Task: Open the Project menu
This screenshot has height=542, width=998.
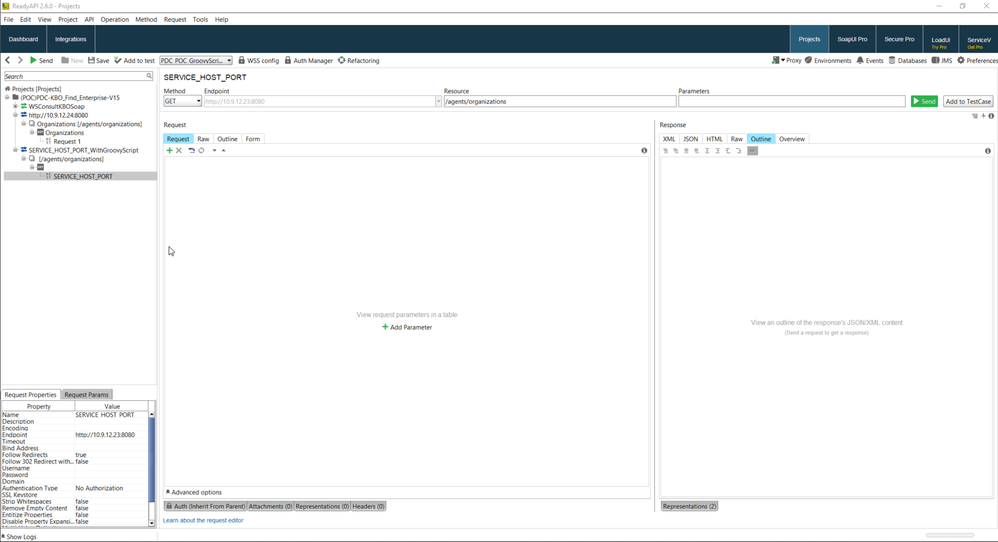Action: (x=67, y=20)
